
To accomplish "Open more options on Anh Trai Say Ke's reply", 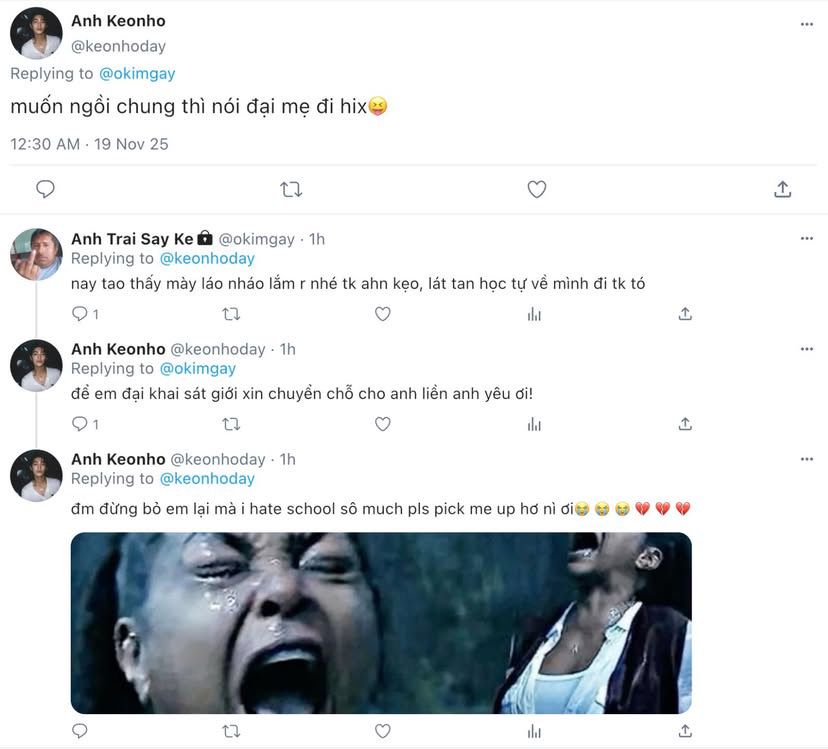I will (x=807, y=239).
